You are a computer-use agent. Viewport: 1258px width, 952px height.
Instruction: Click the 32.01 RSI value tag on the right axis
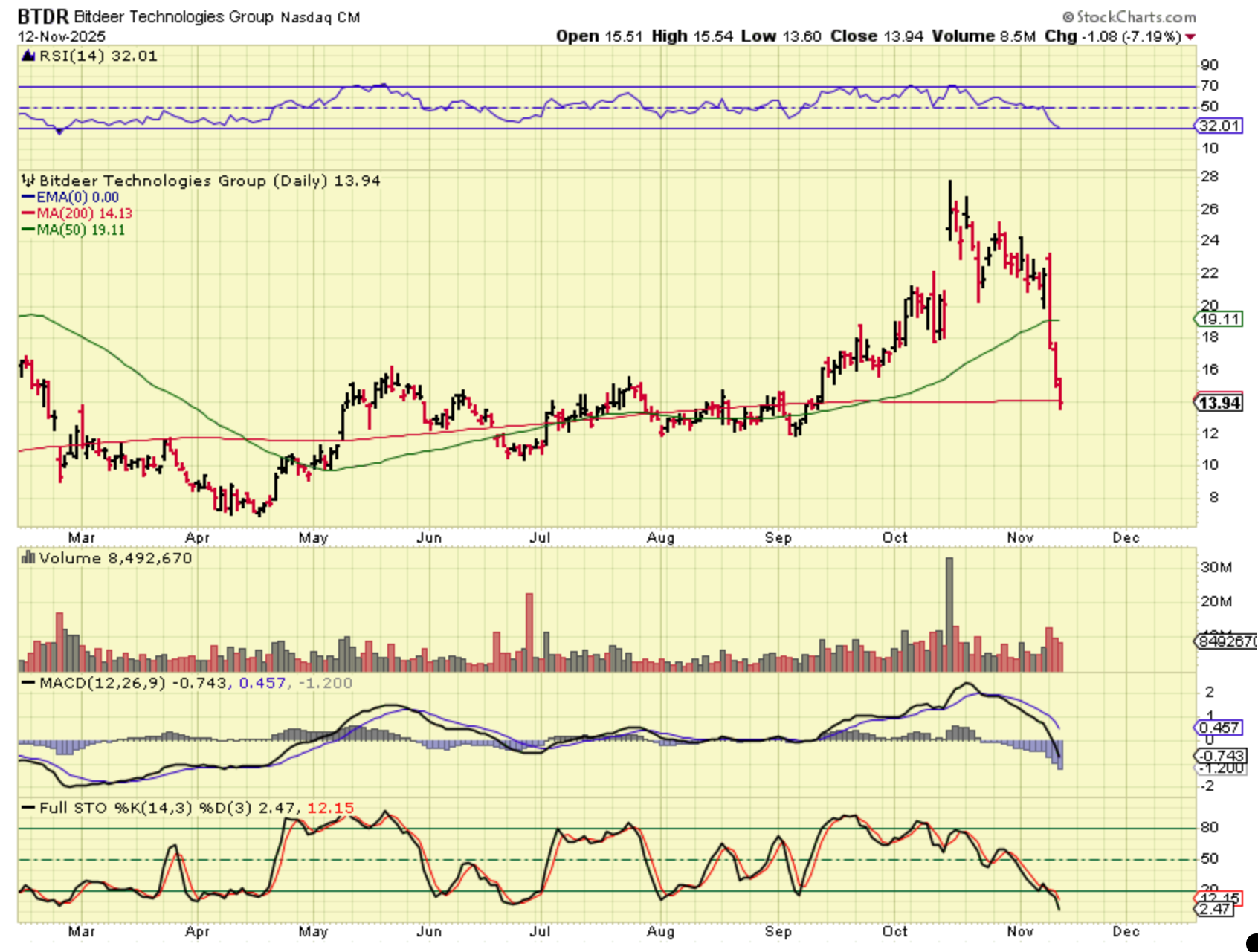pos(1219,126)
